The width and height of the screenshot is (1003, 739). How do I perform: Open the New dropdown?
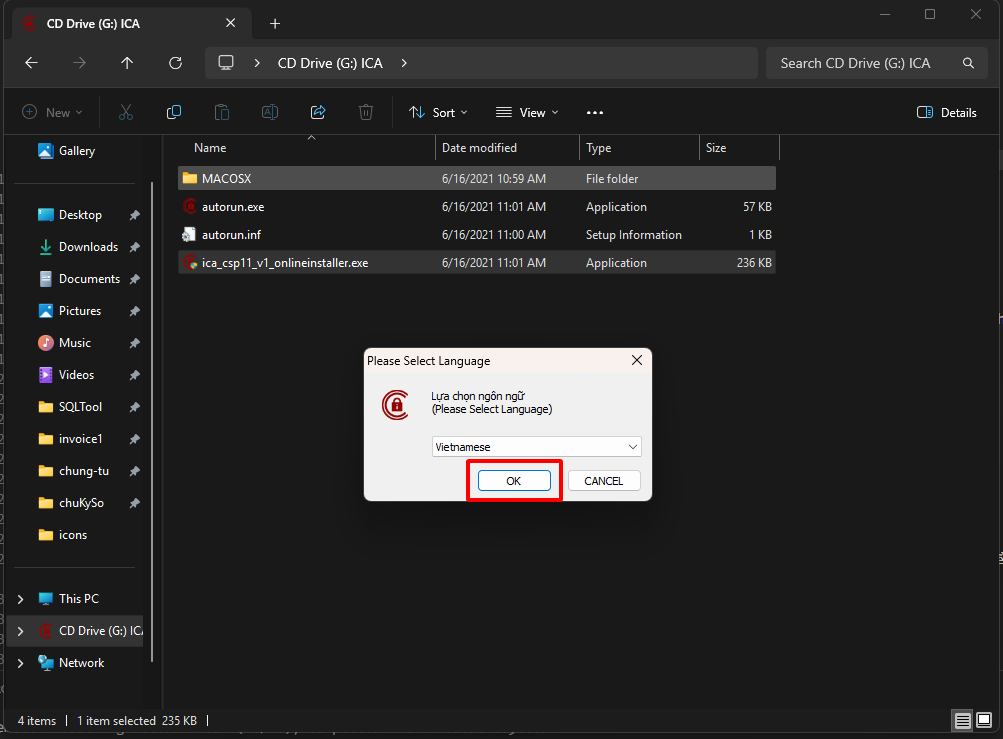coord(52,113)
